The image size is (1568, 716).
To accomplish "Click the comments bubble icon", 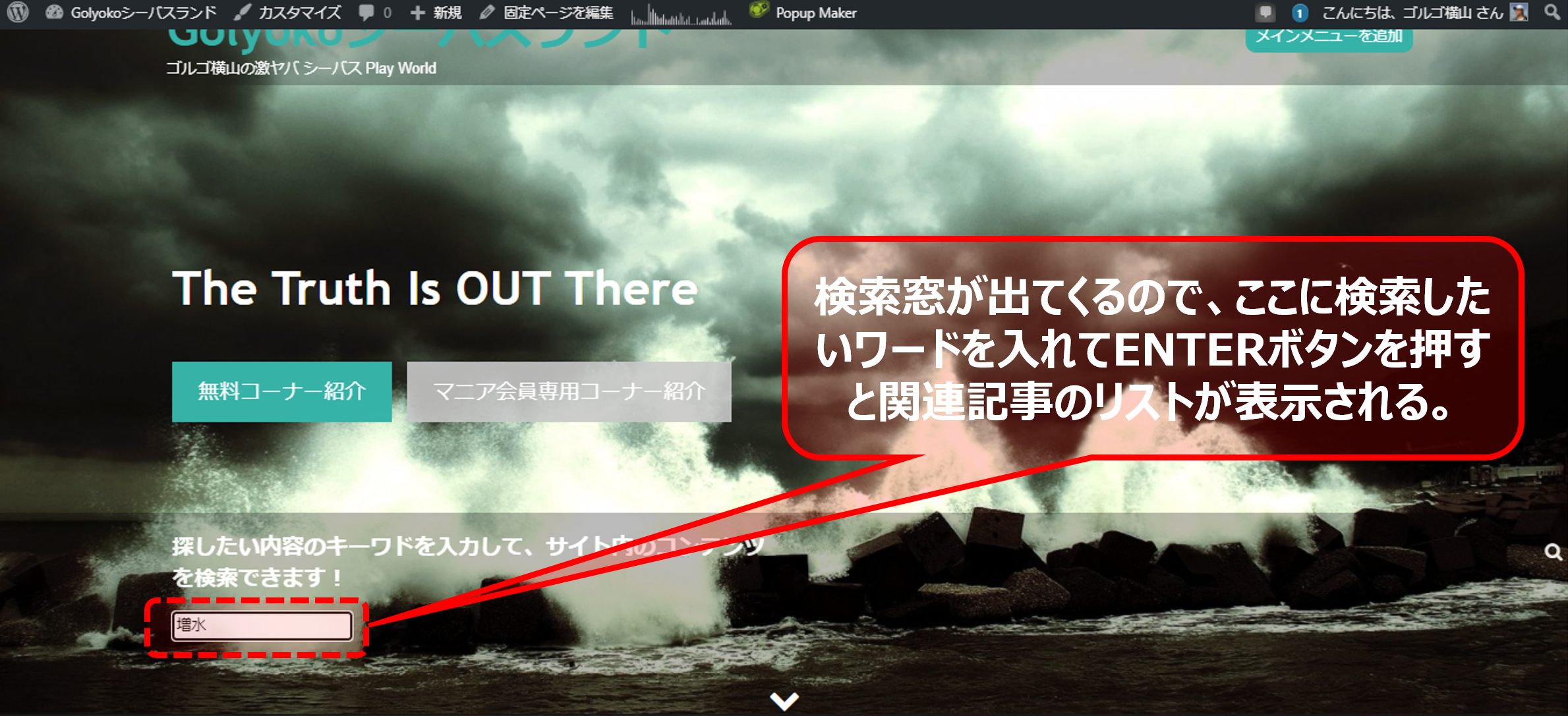I will click(366, 13).
